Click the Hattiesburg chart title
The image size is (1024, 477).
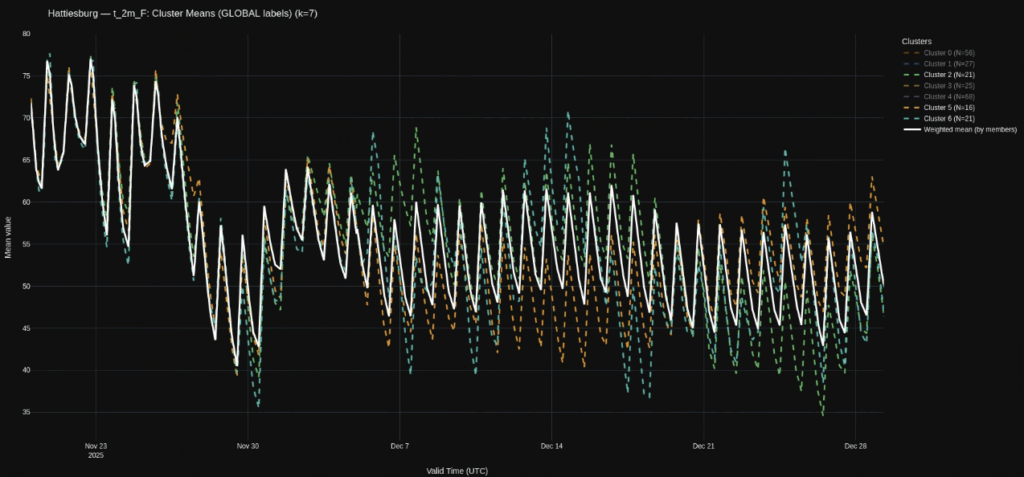pos(185,13)
